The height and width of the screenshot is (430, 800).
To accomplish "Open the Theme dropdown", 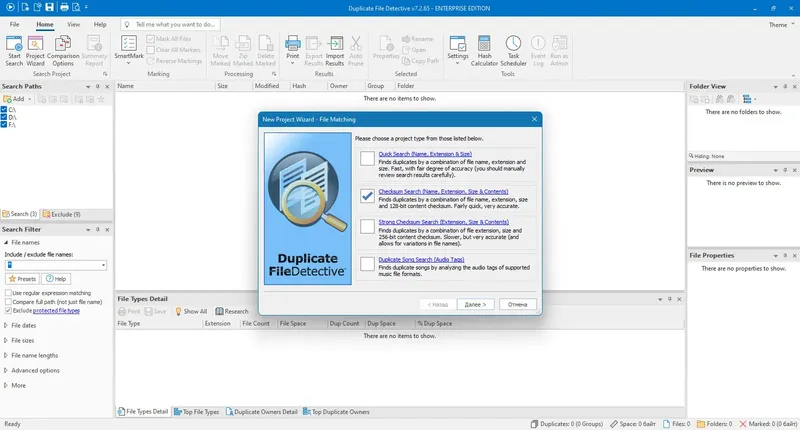I will [x=782, y=24].
